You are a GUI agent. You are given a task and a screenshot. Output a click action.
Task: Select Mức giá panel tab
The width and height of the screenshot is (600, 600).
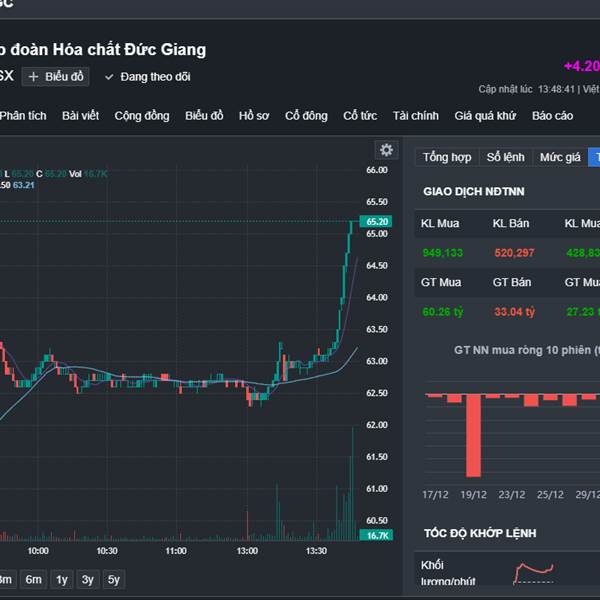click(x=560, y=157)
